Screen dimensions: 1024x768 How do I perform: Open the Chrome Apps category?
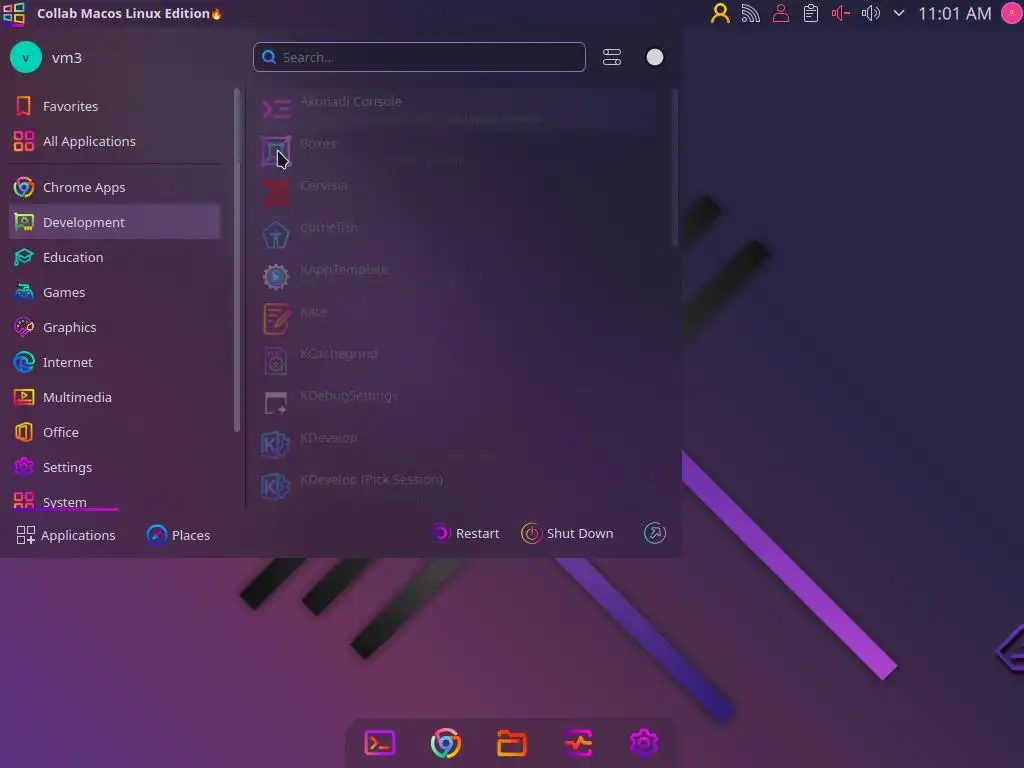click(x=114, y=187)
